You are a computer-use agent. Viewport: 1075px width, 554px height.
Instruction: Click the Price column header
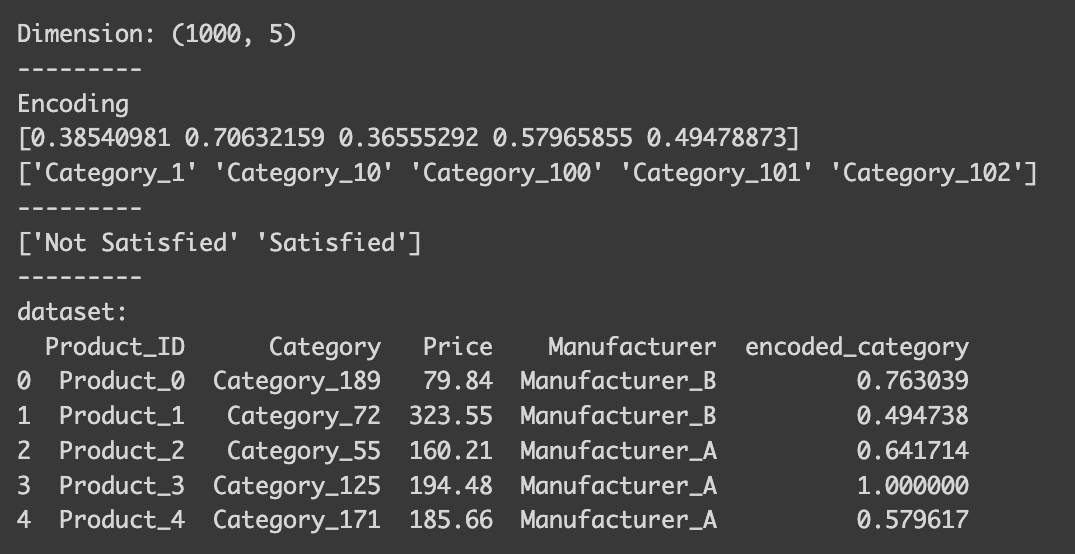(457, 347)
